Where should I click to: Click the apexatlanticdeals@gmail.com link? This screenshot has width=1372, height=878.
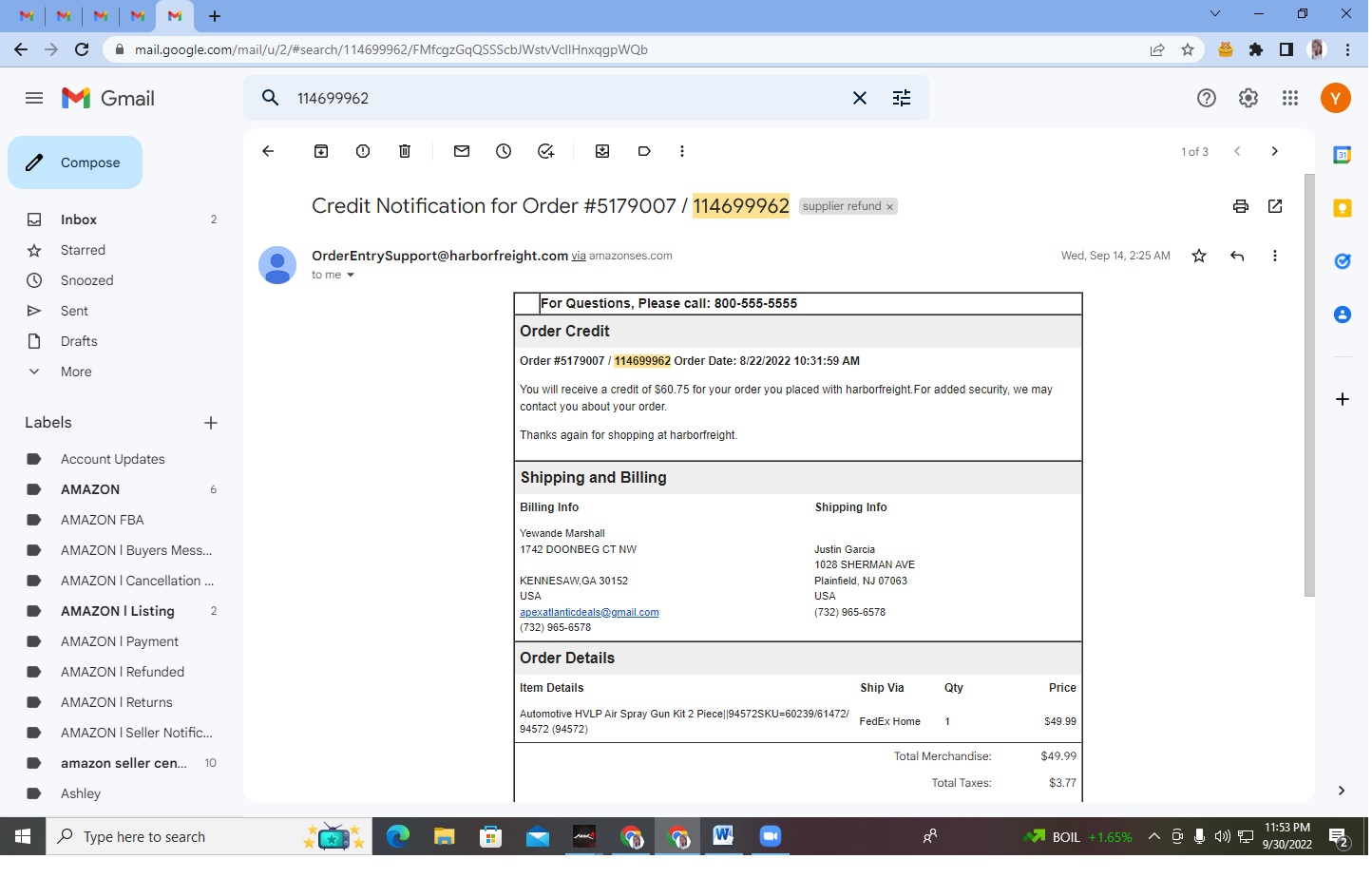point(589,613)
